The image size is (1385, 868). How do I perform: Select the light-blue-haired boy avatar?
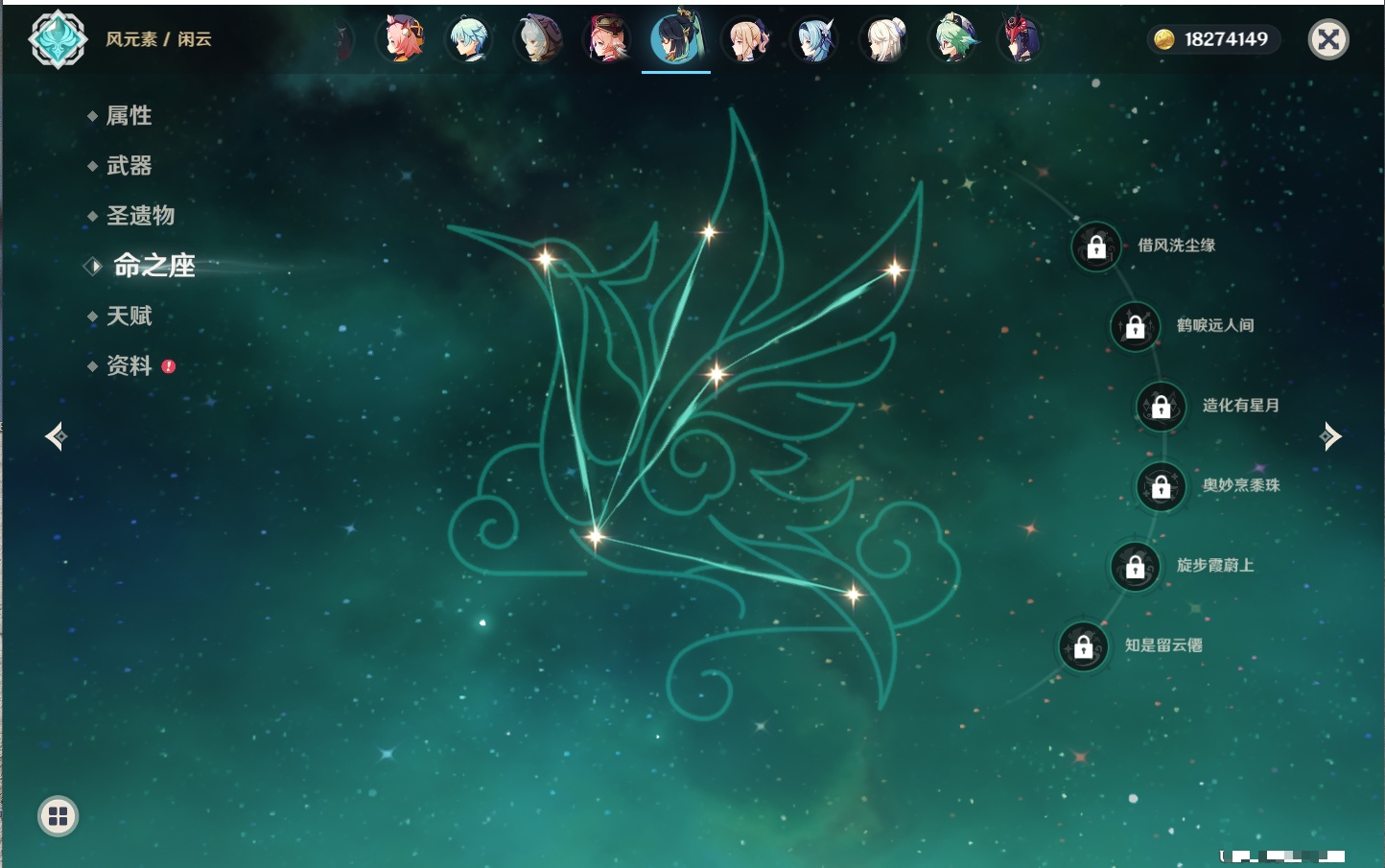tap(470, 39)
